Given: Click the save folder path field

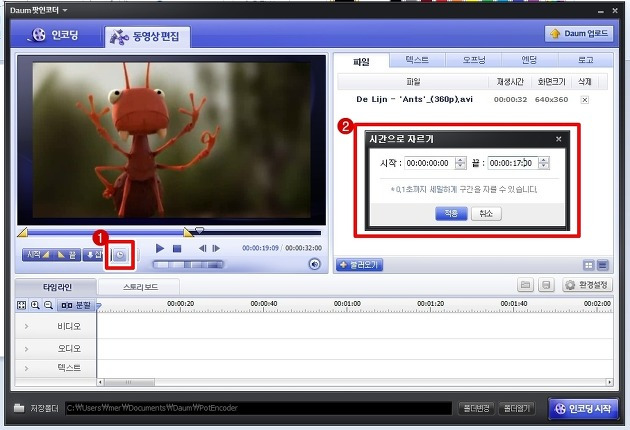Looking at the screenshot, I should [258, 408].
